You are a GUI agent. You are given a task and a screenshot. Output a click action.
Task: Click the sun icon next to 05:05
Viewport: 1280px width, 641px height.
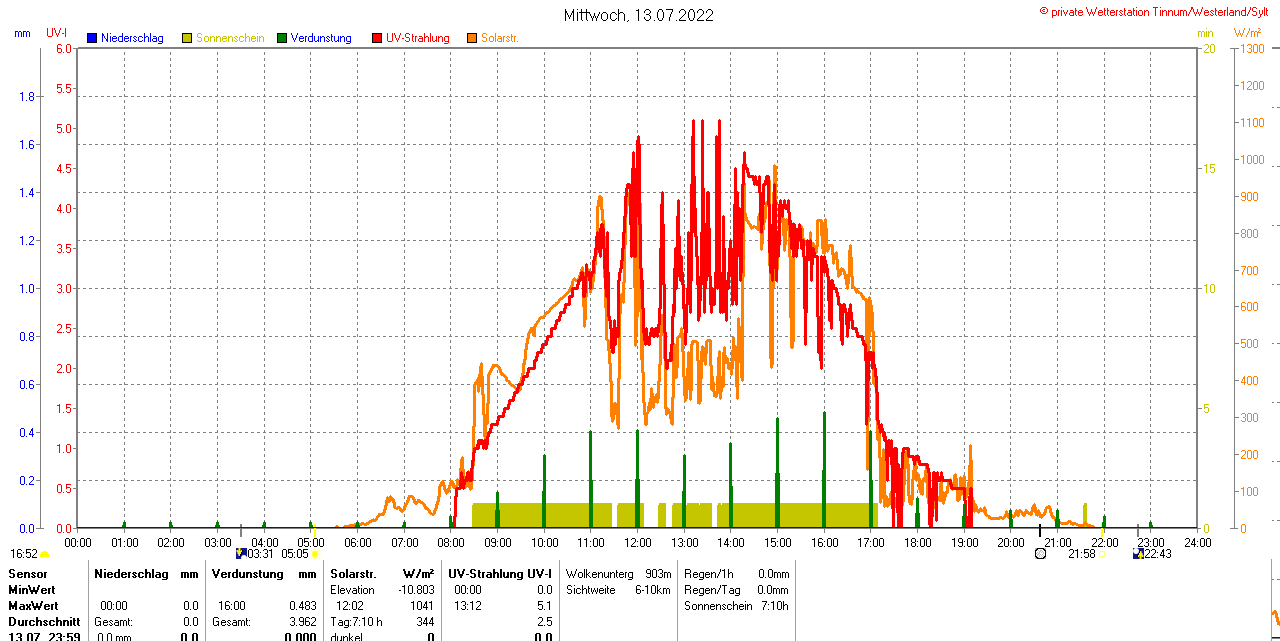(315, 553)
